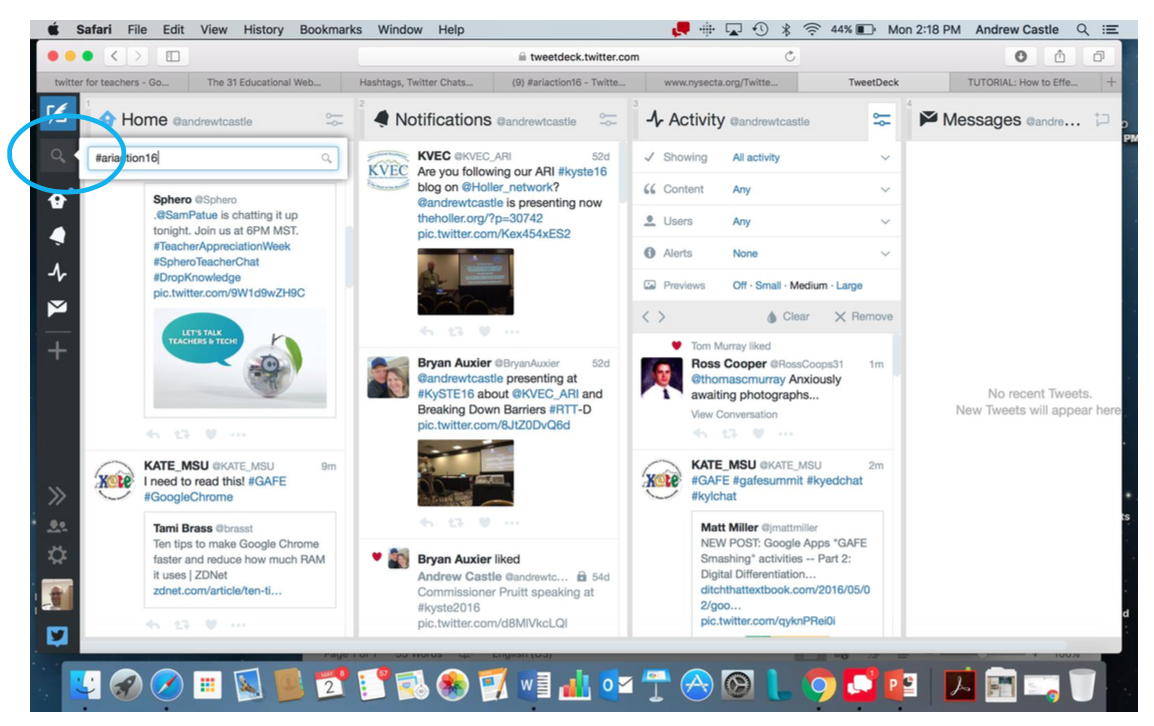Toggle Safari sidebar button
Viewport: 1154px width, 726px height.
(x=173, y=56)
